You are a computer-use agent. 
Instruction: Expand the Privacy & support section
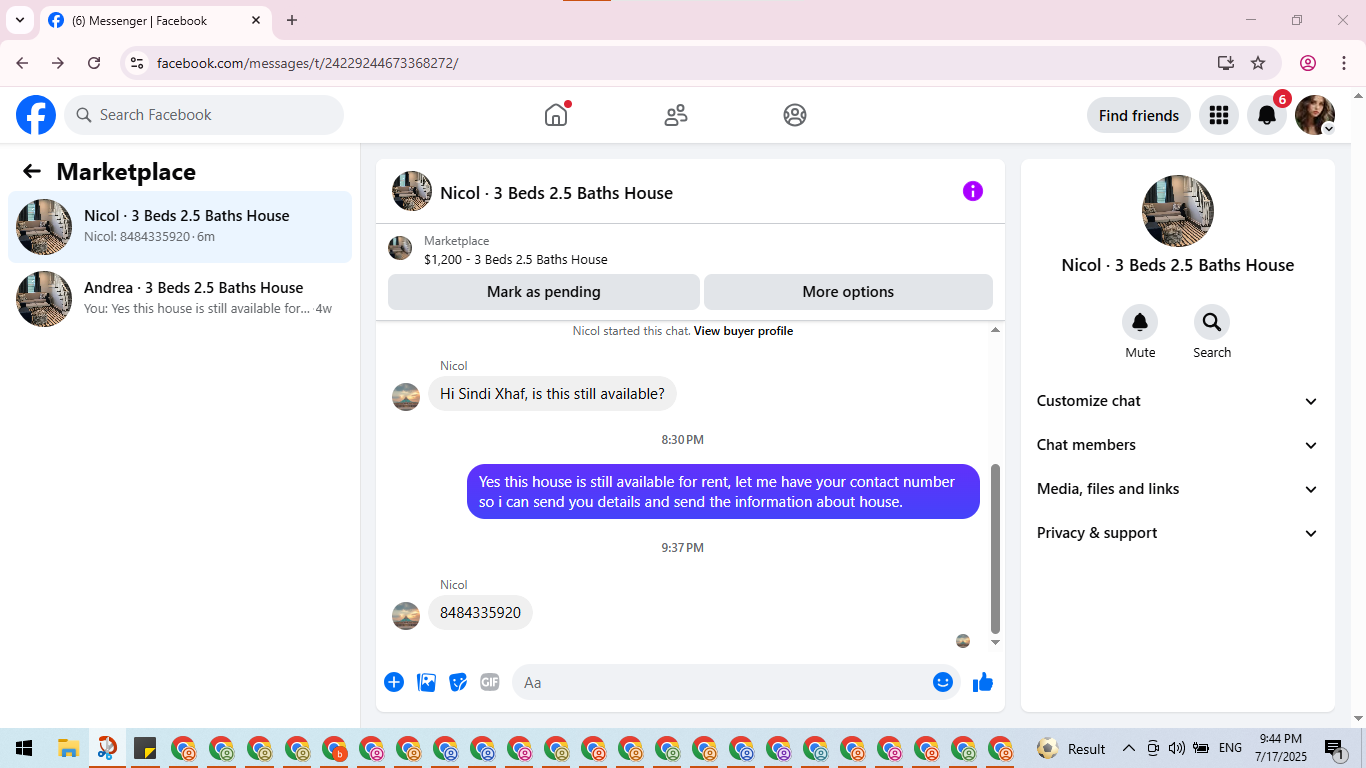click(1178, 533)
